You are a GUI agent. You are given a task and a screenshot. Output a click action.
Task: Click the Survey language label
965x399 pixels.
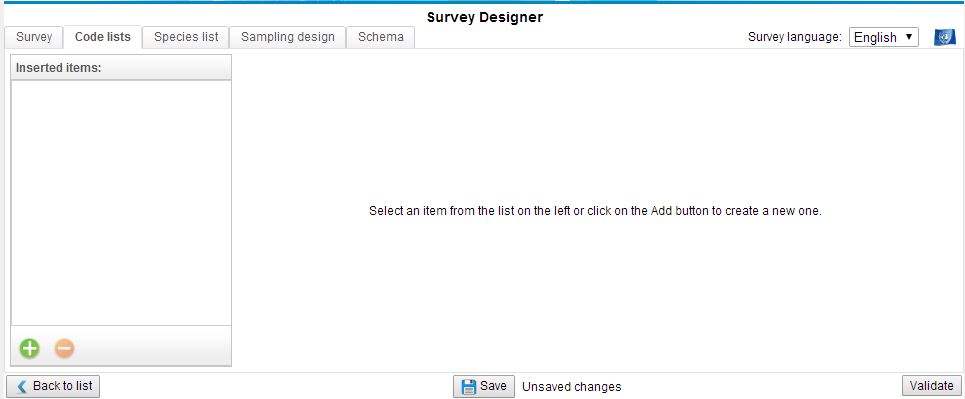click(x=795, y=37)
